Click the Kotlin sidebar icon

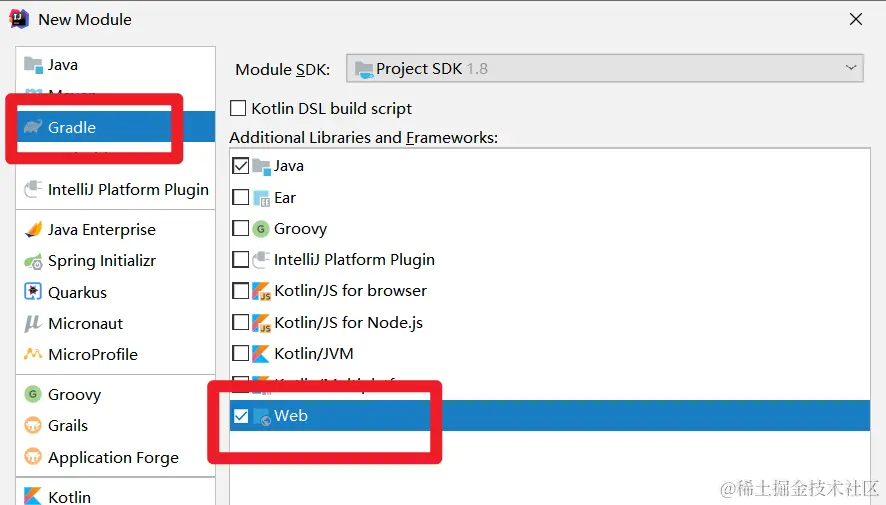(33, 496)
